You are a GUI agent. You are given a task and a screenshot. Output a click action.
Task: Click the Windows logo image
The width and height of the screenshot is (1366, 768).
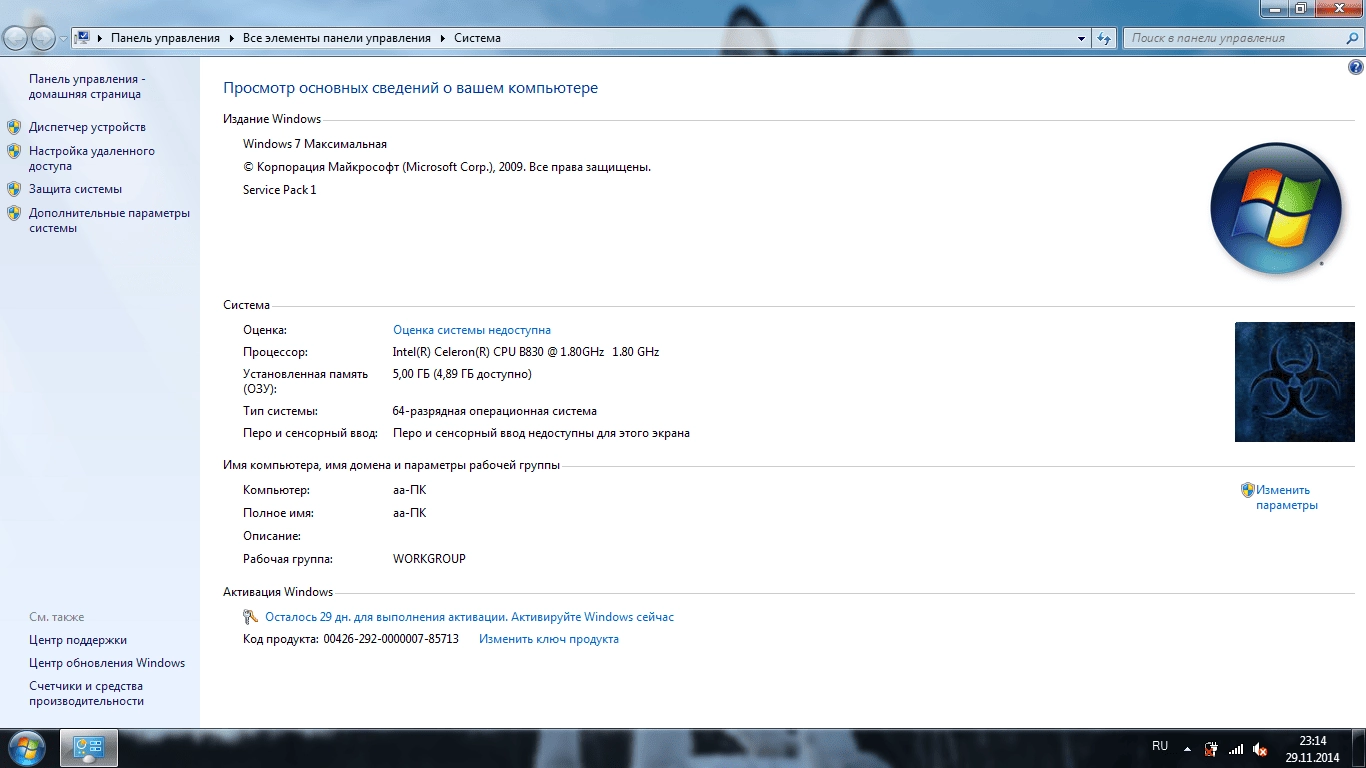pyautogui.click(x=1275, y=209)
